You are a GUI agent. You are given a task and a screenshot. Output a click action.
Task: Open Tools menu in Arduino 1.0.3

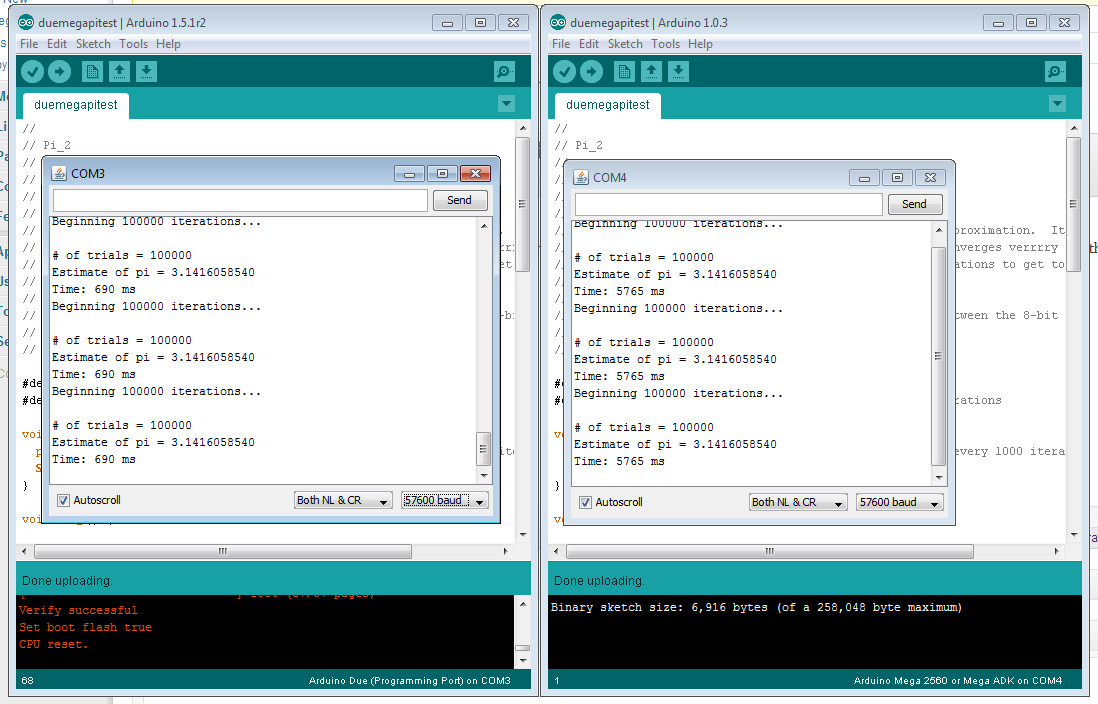coord(665,44)
